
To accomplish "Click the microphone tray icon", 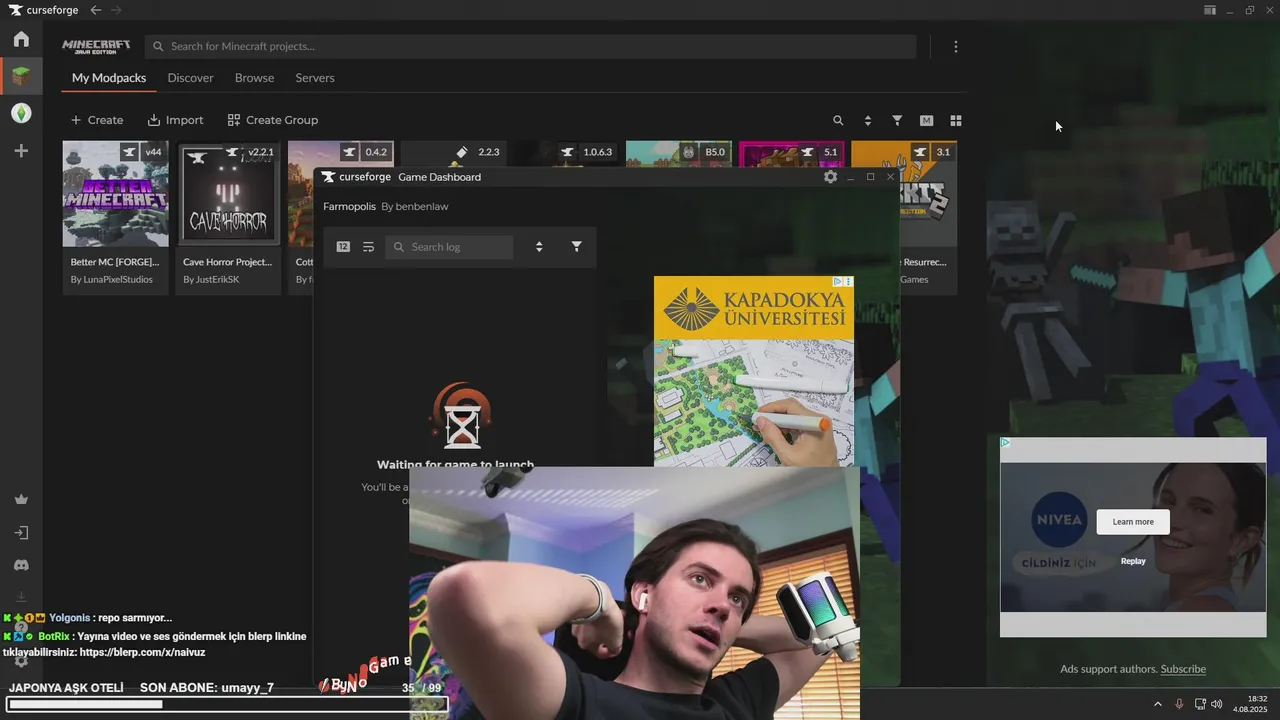I will [x=1179, y=704].
